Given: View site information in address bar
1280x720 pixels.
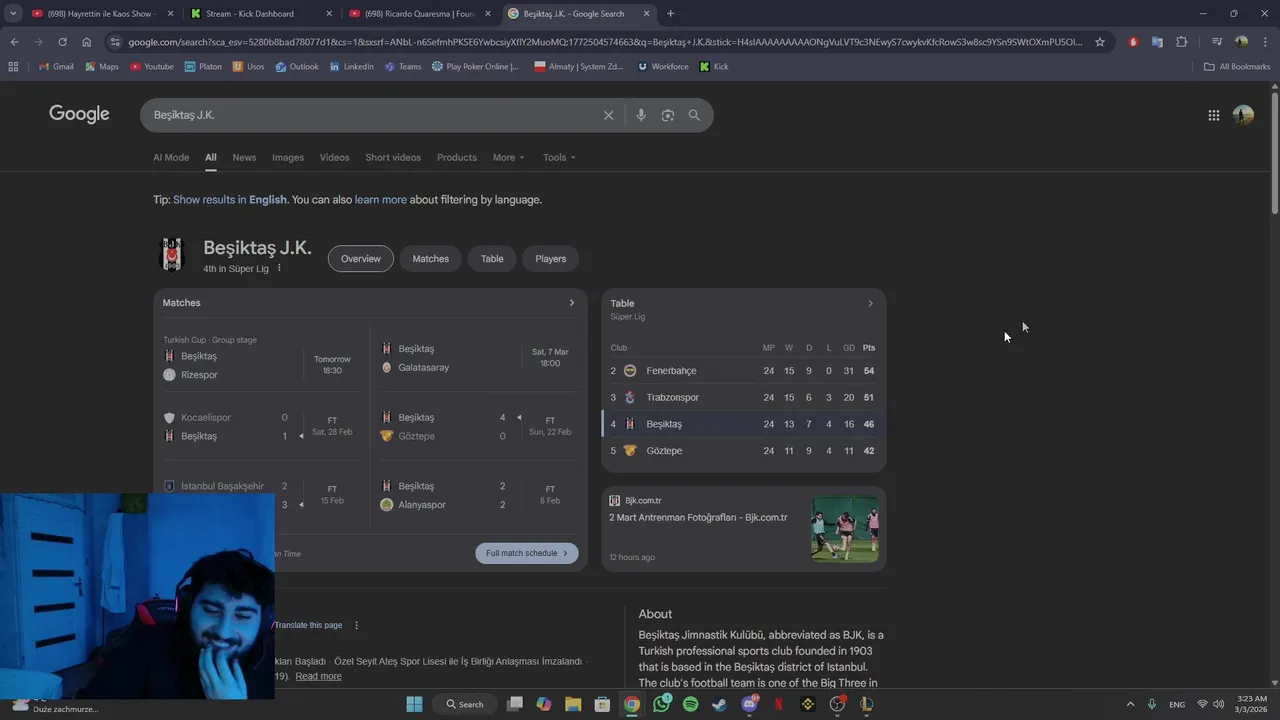Looking at the screenshot, I should 115,42.
